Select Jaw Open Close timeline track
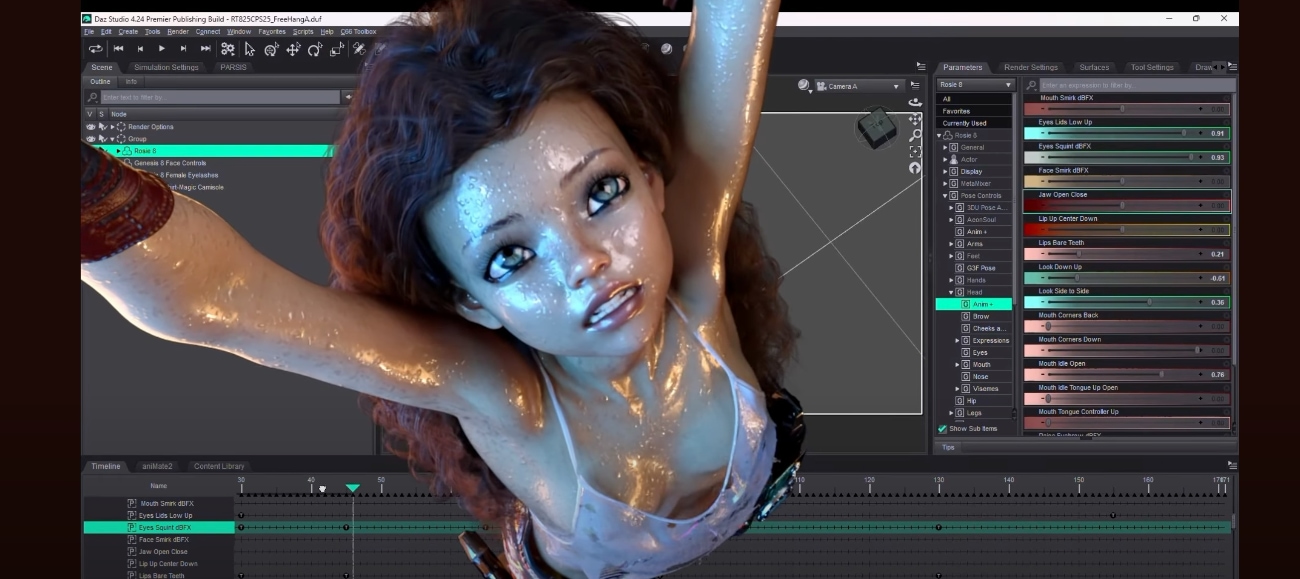 pos(163,552)
